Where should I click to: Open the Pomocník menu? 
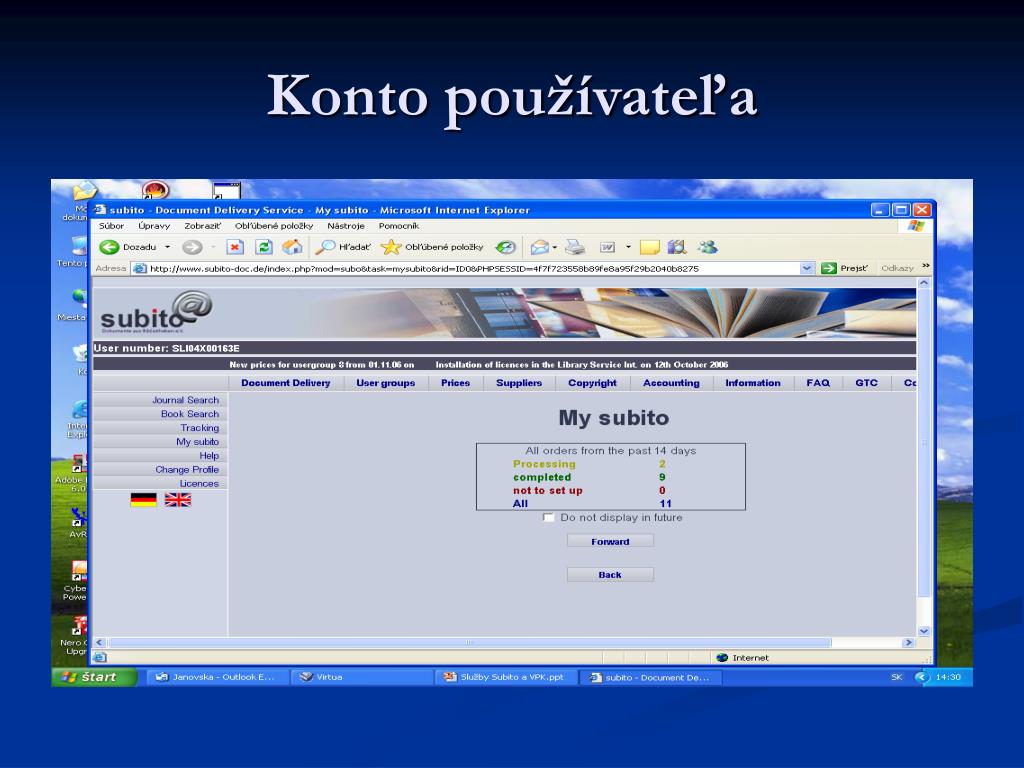pyautogui.click(x=398, y=226)
